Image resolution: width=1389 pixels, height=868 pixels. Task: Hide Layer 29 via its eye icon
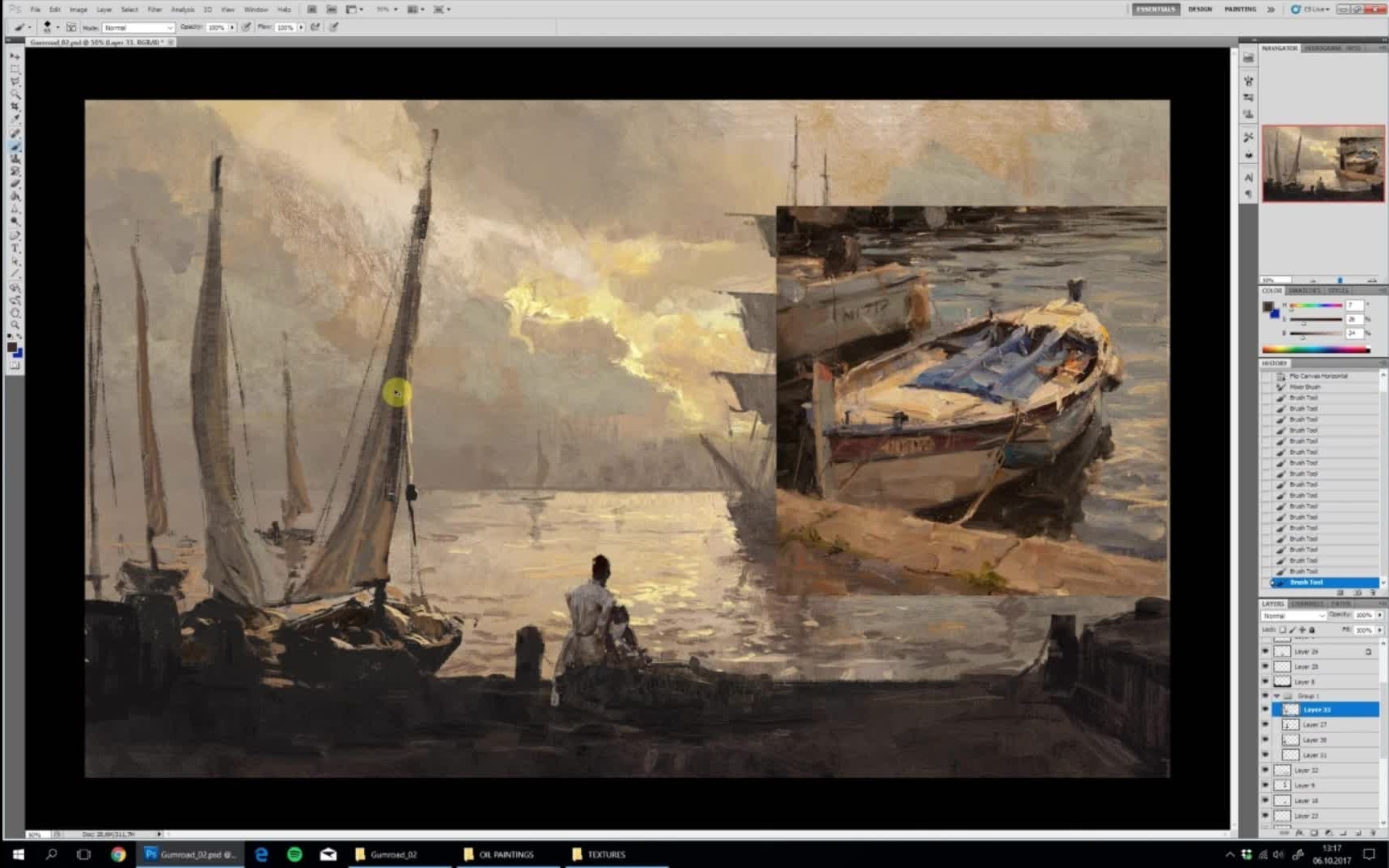1265,652
